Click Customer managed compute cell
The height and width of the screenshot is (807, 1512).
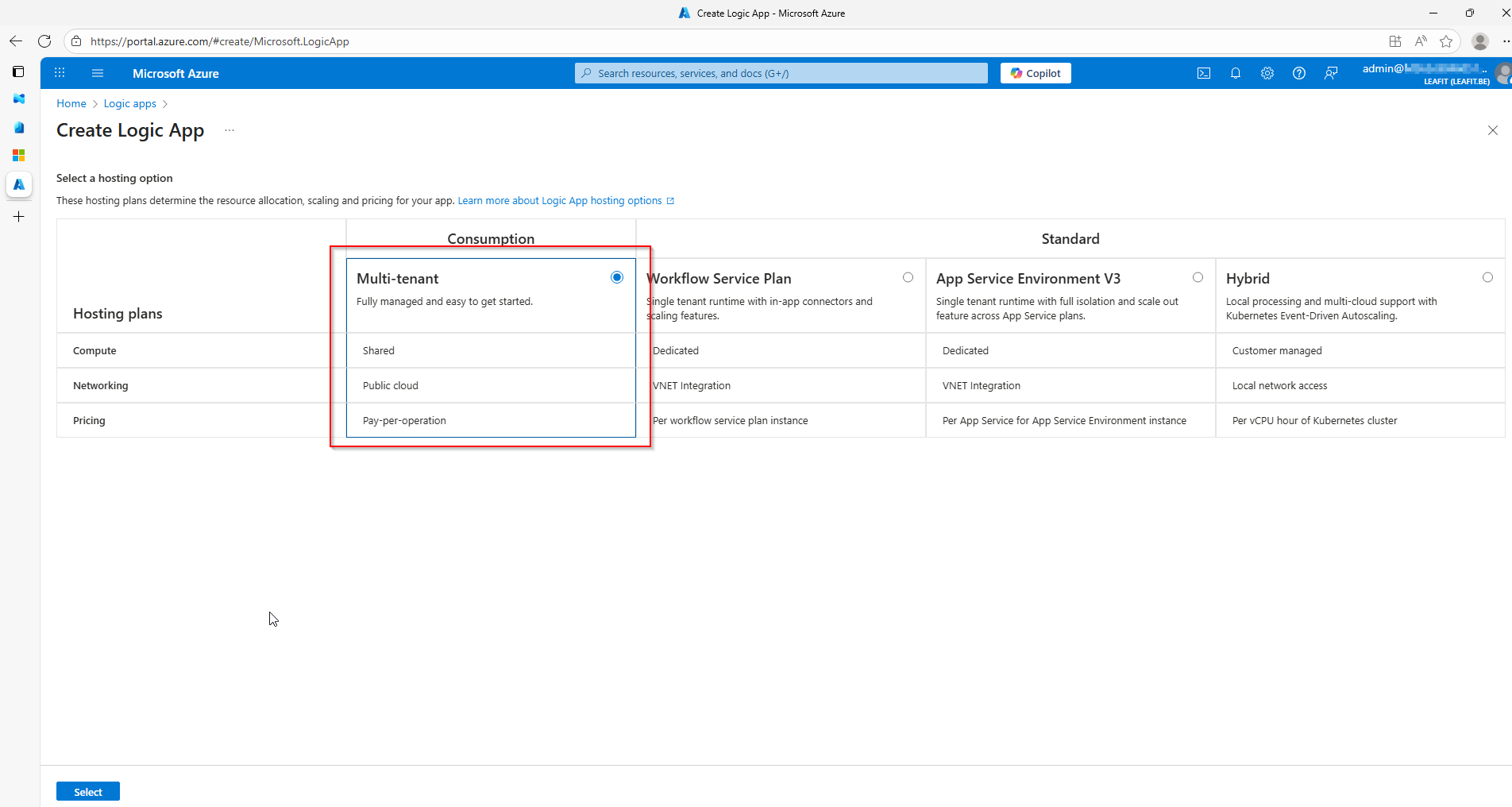1360,350
